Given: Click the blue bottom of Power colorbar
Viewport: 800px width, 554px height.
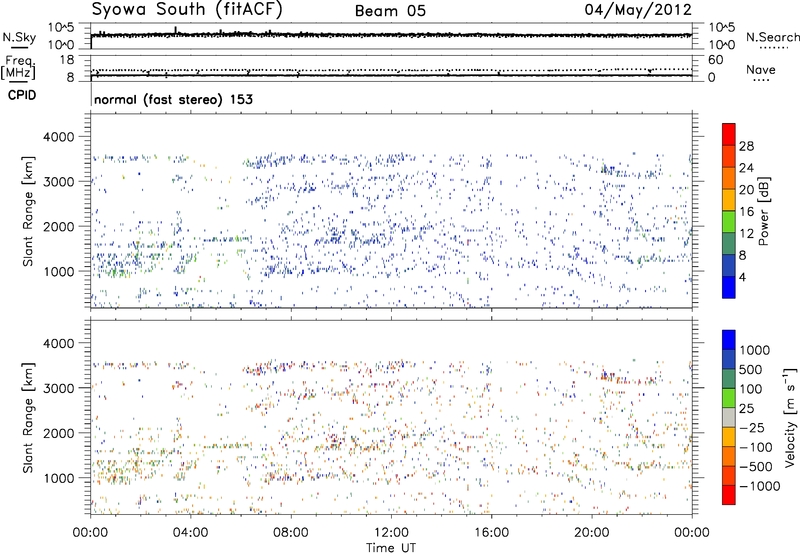Looking at the screenshot, I should (x=729, y=287).
